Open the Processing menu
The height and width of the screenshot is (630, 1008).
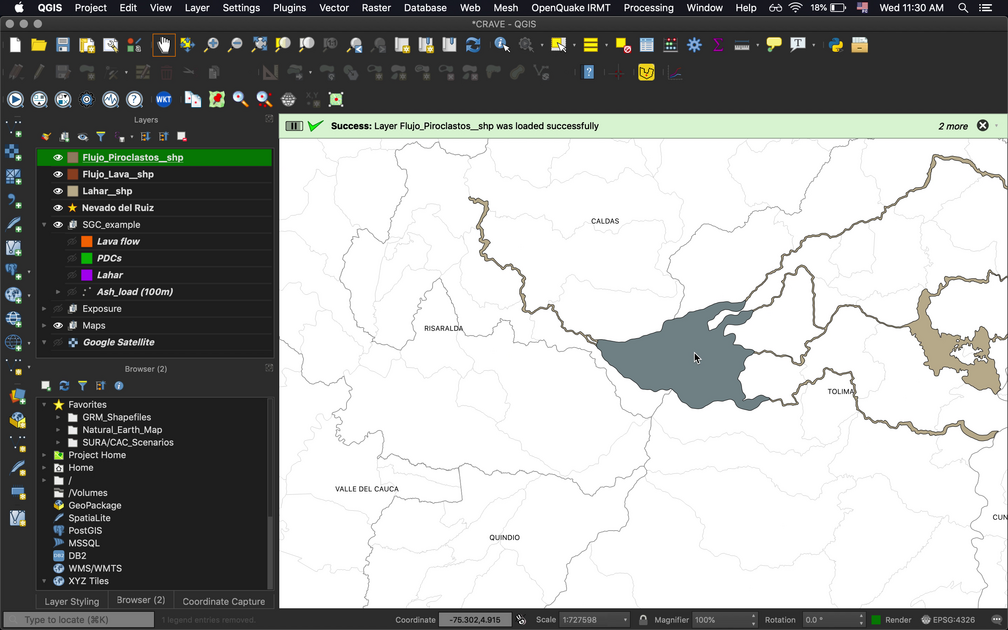click(x=648, y=8)
